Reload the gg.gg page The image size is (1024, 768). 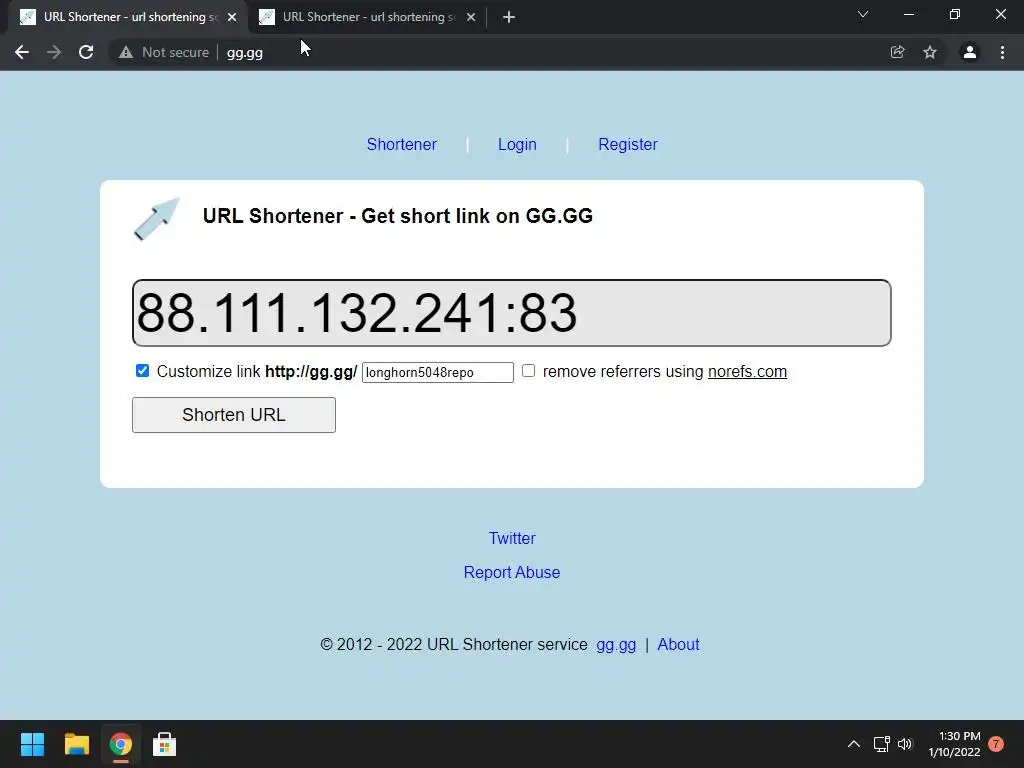[86, 52]
